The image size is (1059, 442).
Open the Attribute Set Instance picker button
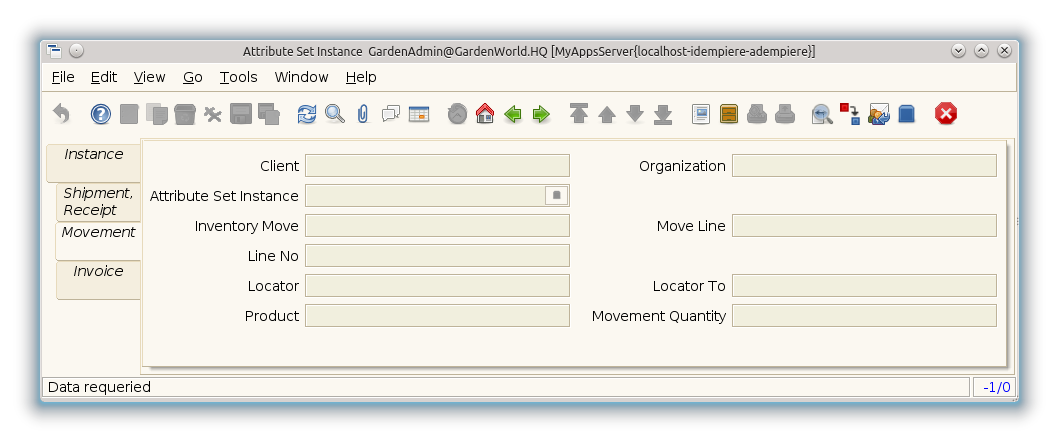(557, 196)
